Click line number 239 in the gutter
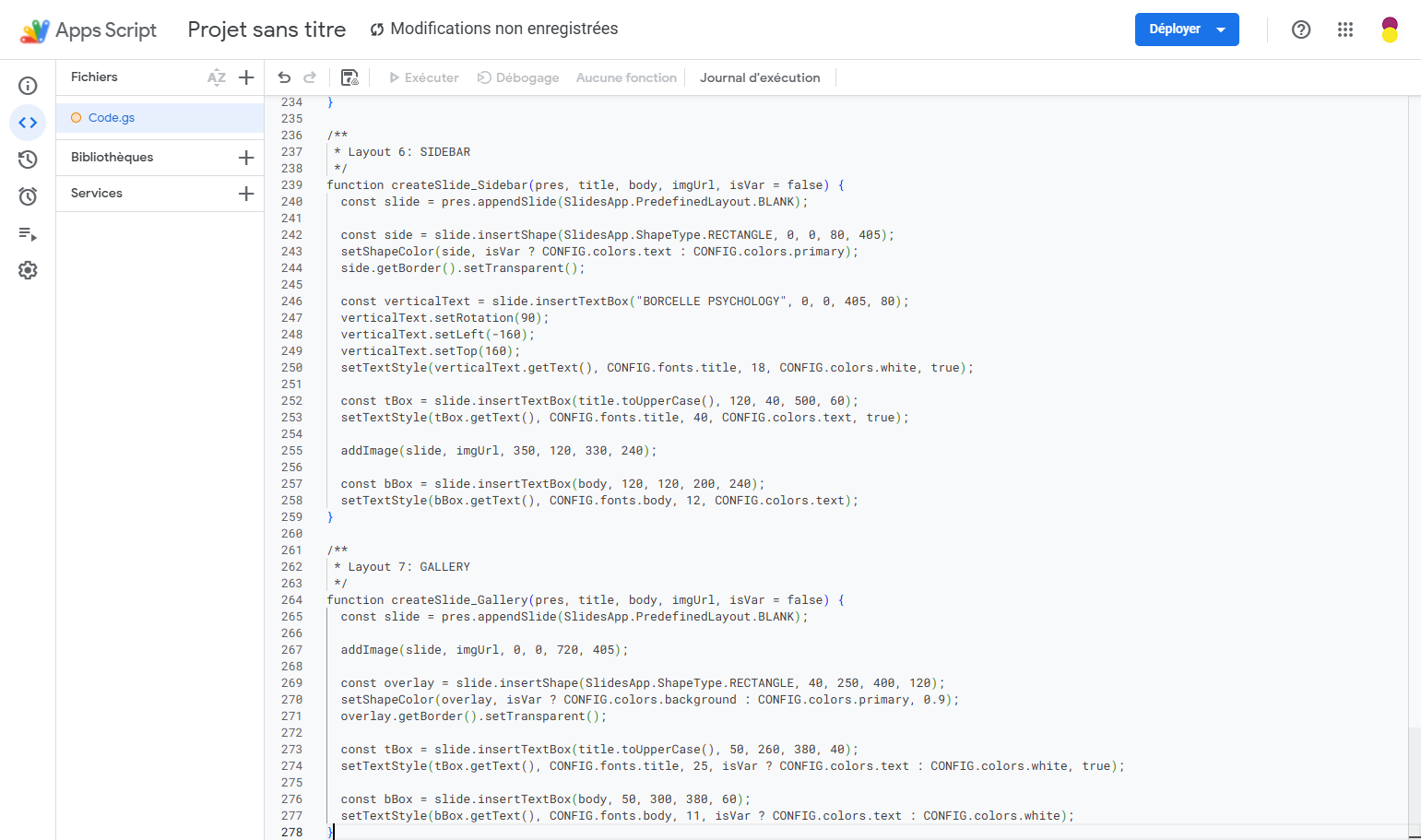The width and height of the screenshot is (1421, 840). (291, 185)
